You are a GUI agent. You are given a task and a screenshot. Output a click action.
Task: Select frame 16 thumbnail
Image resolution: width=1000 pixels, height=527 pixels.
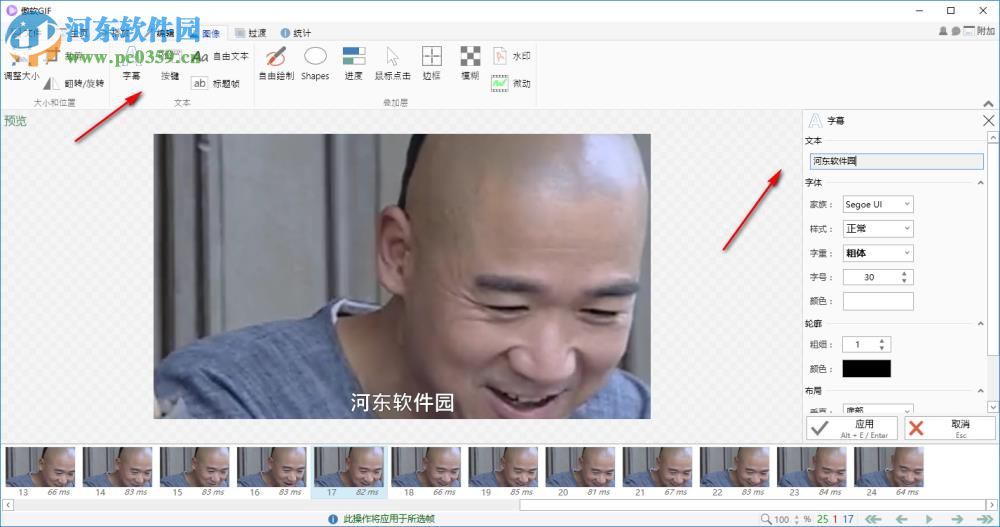coord(272,472)
